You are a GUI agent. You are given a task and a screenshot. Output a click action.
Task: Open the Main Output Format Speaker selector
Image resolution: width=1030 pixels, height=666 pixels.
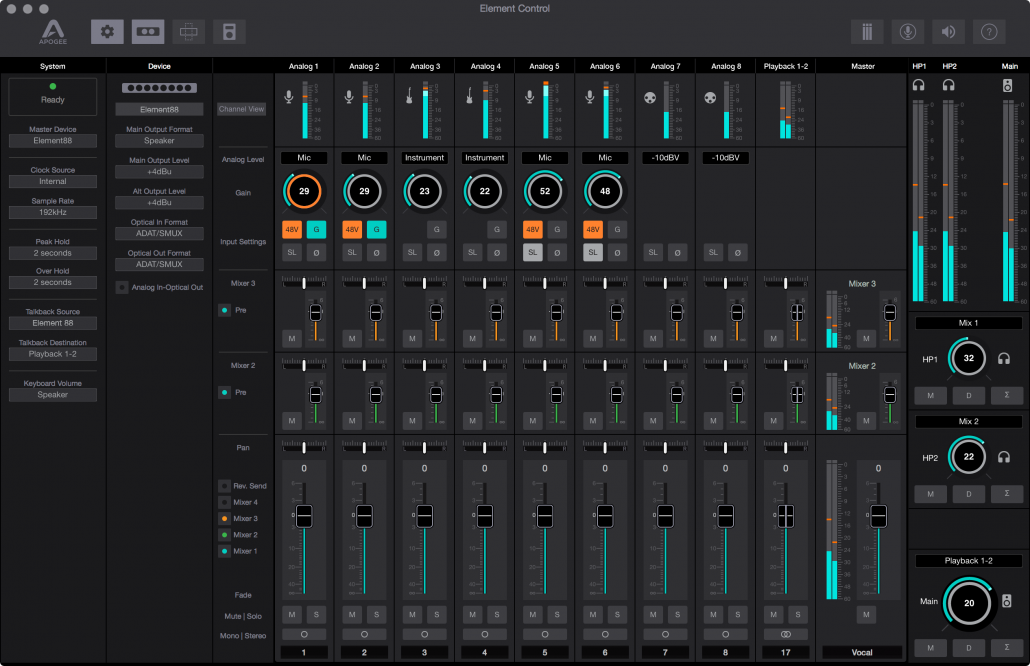(x=158, y=140)
